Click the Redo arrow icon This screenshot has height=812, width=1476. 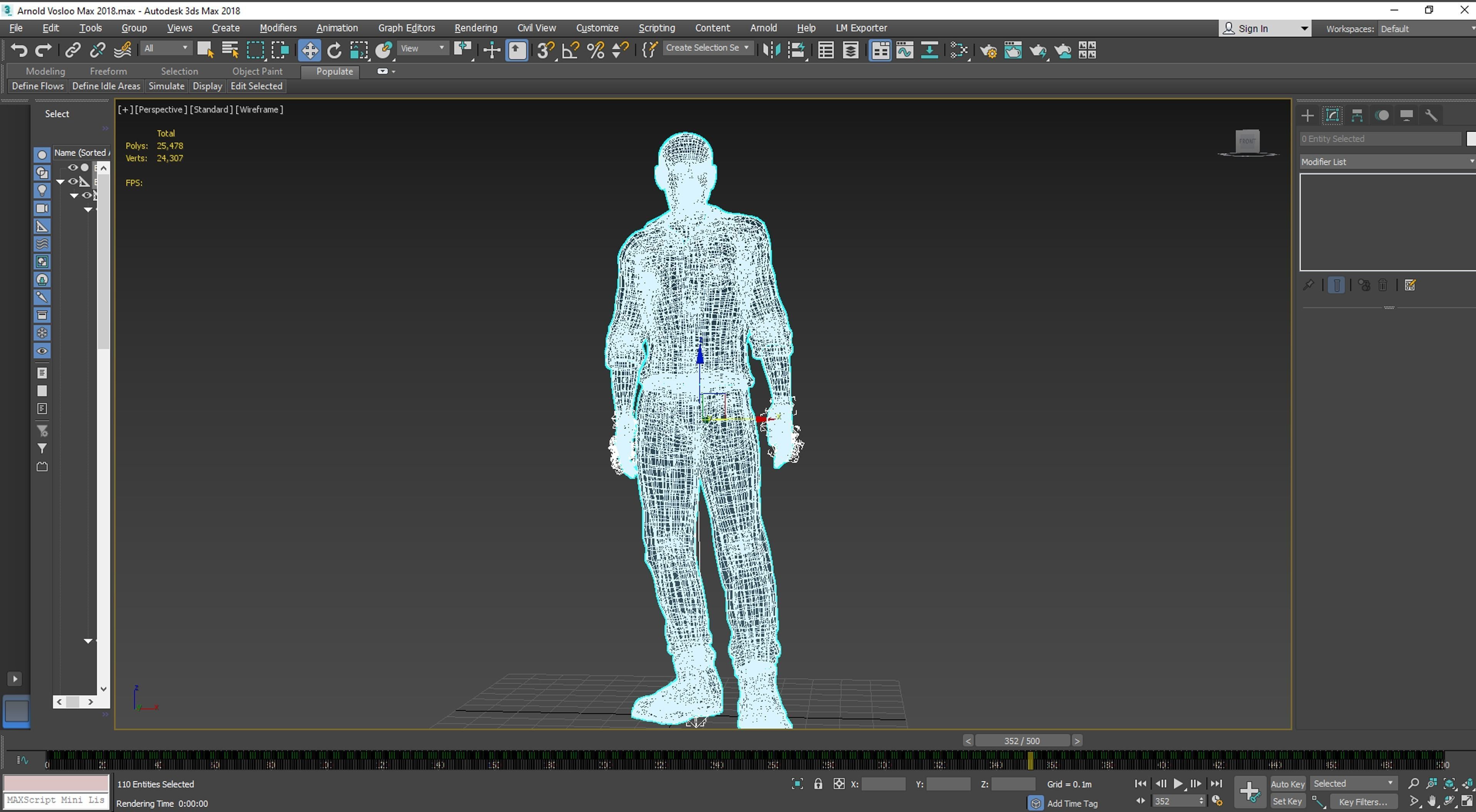43,50
